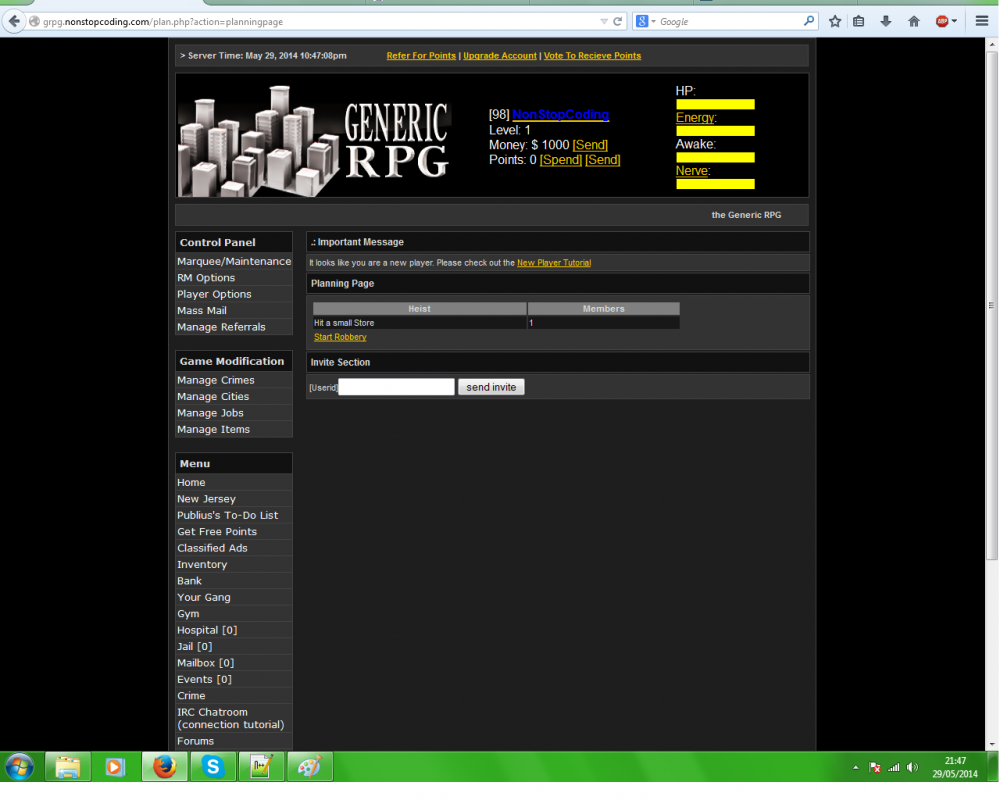Launch Skype from the taskbar

[x=212, y=766]
